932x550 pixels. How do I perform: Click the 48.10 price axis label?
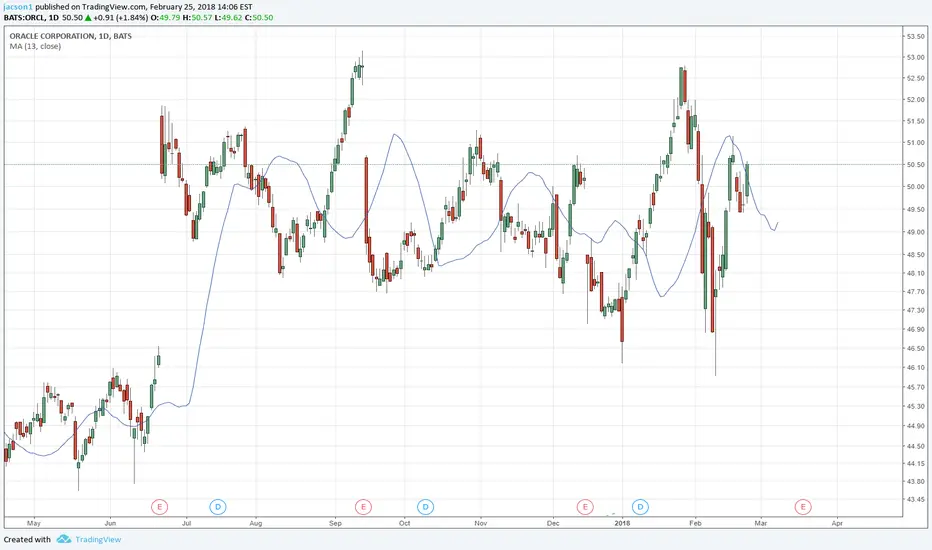[915, 274]
